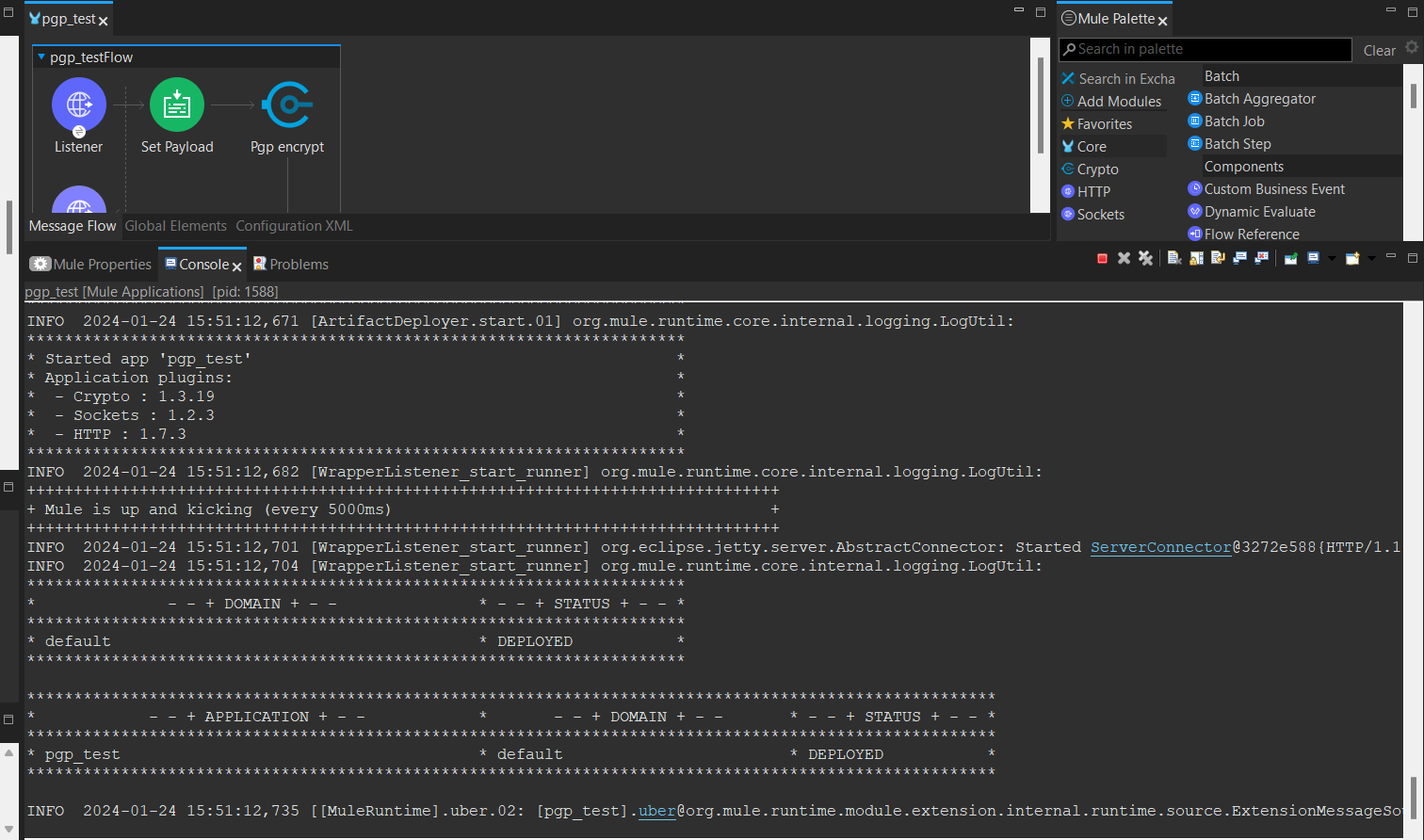Open palette settings gear icon
Image resolution: width=1424 pixels, height=840 pixels.
click(1411, 47)
